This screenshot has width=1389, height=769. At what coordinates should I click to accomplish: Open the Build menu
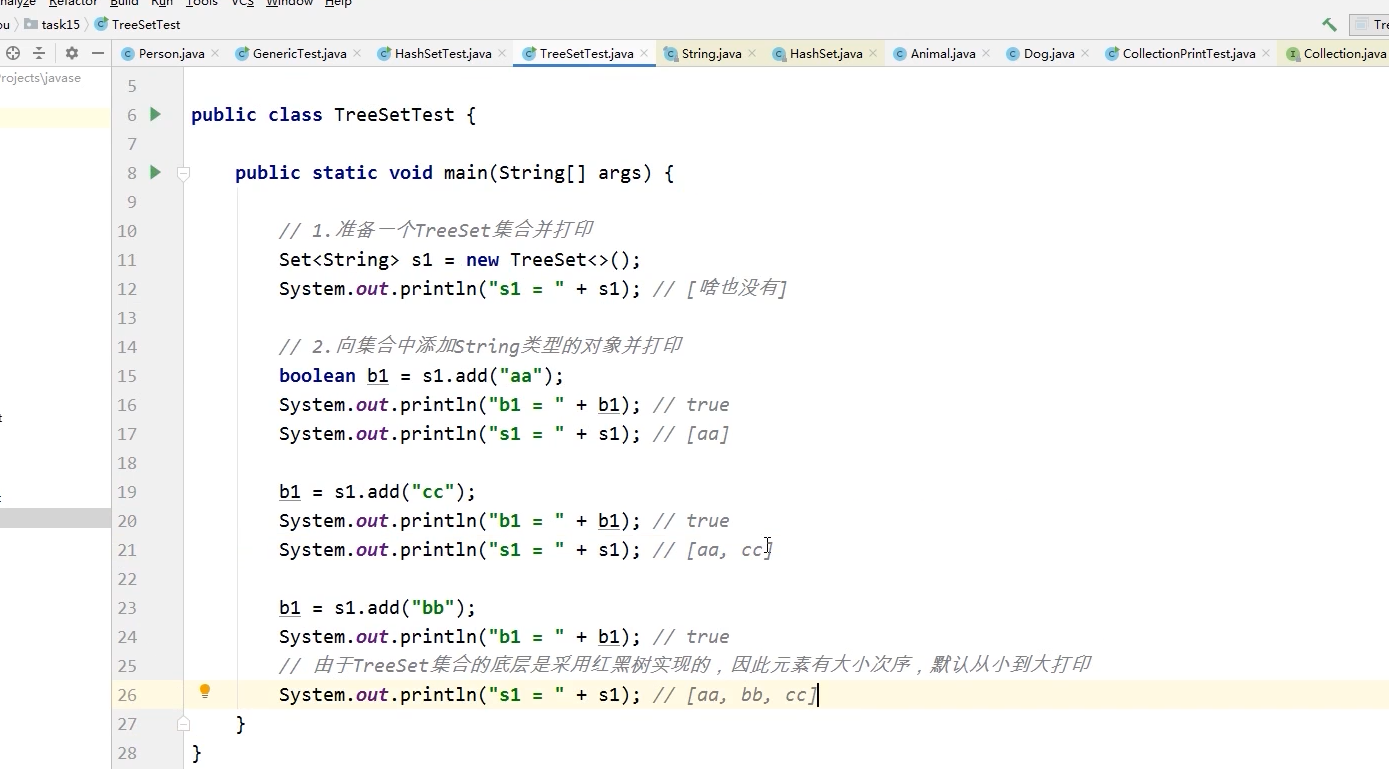pos(124,3)
